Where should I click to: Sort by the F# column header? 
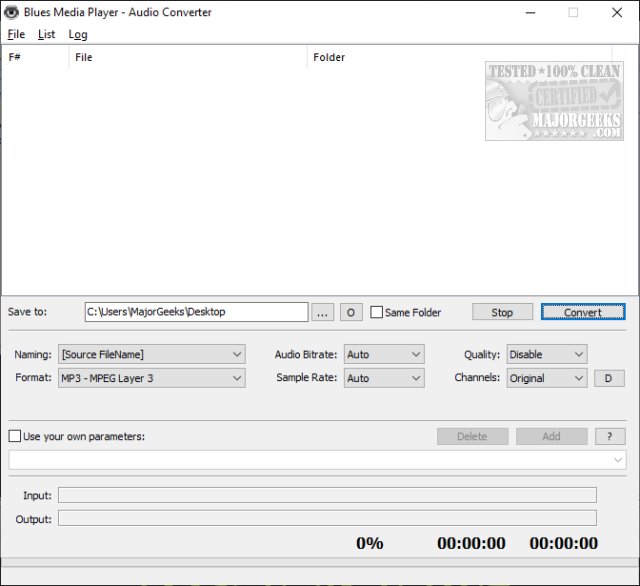[36, 57]
